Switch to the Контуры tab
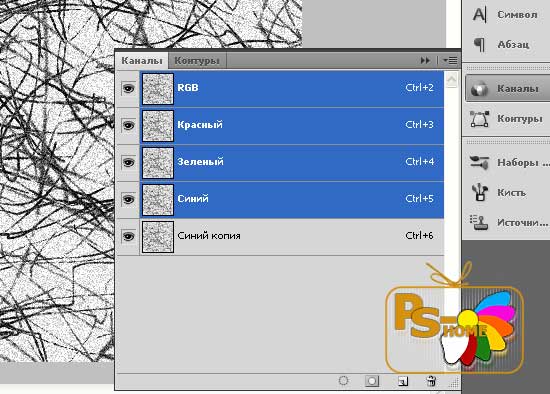Viewport: 550px width, 394px height. coord(197,60)
